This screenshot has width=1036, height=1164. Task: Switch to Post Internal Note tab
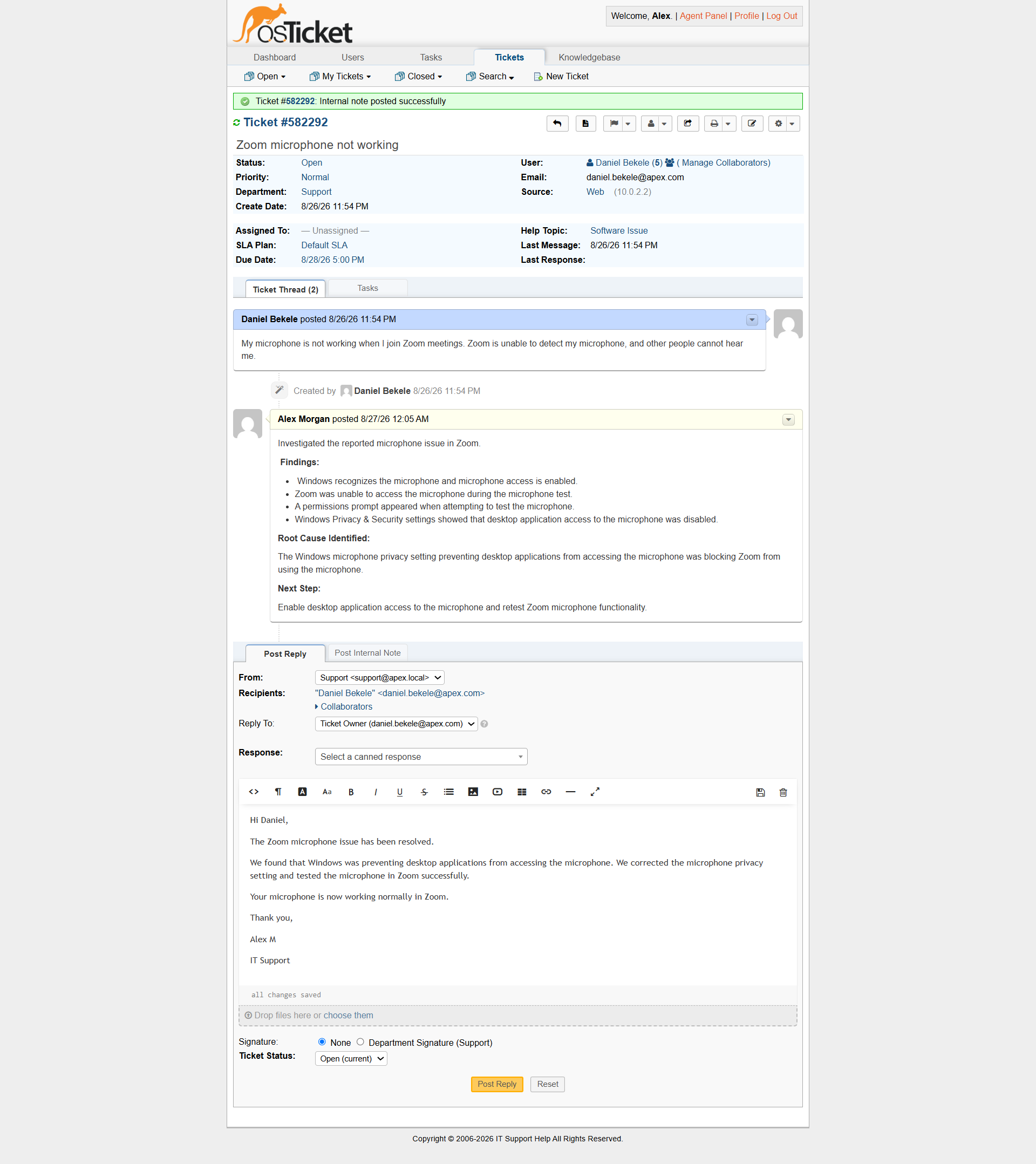click(x=367, y=652)
